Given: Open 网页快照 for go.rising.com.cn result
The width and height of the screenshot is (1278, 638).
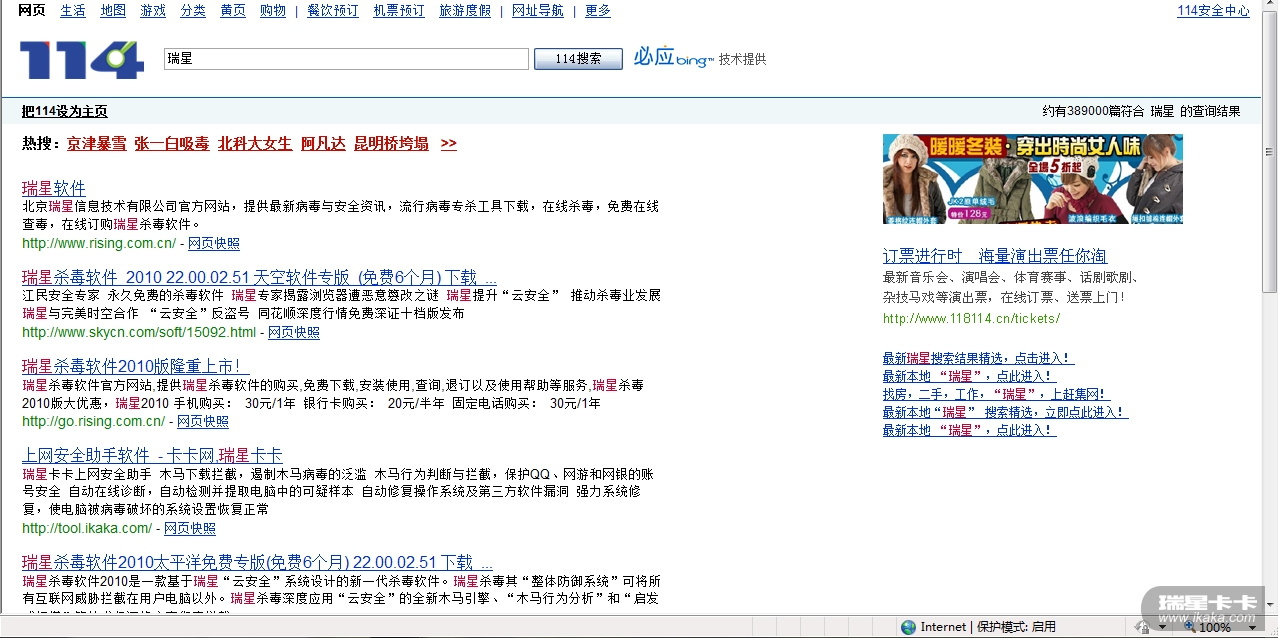Looking at the screenshot, I should click(x=203, y=421).
